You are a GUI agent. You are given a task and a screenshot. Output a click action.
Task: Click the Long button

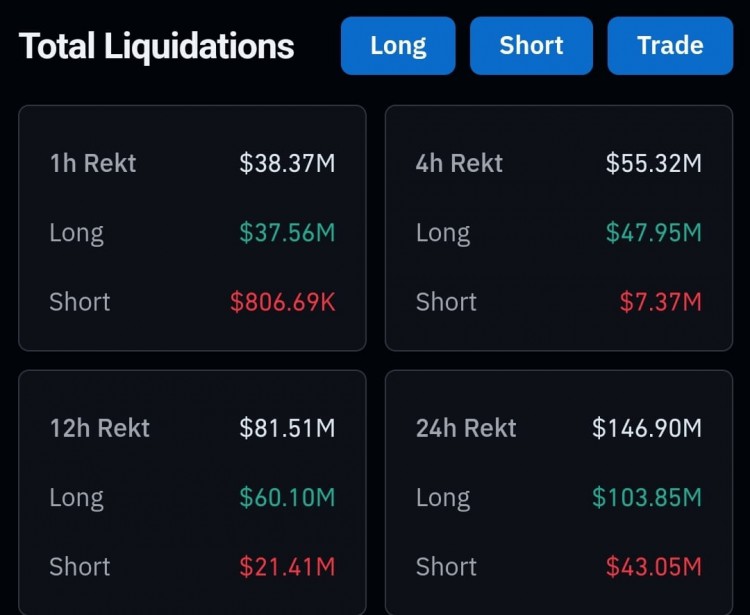[398, 46]
